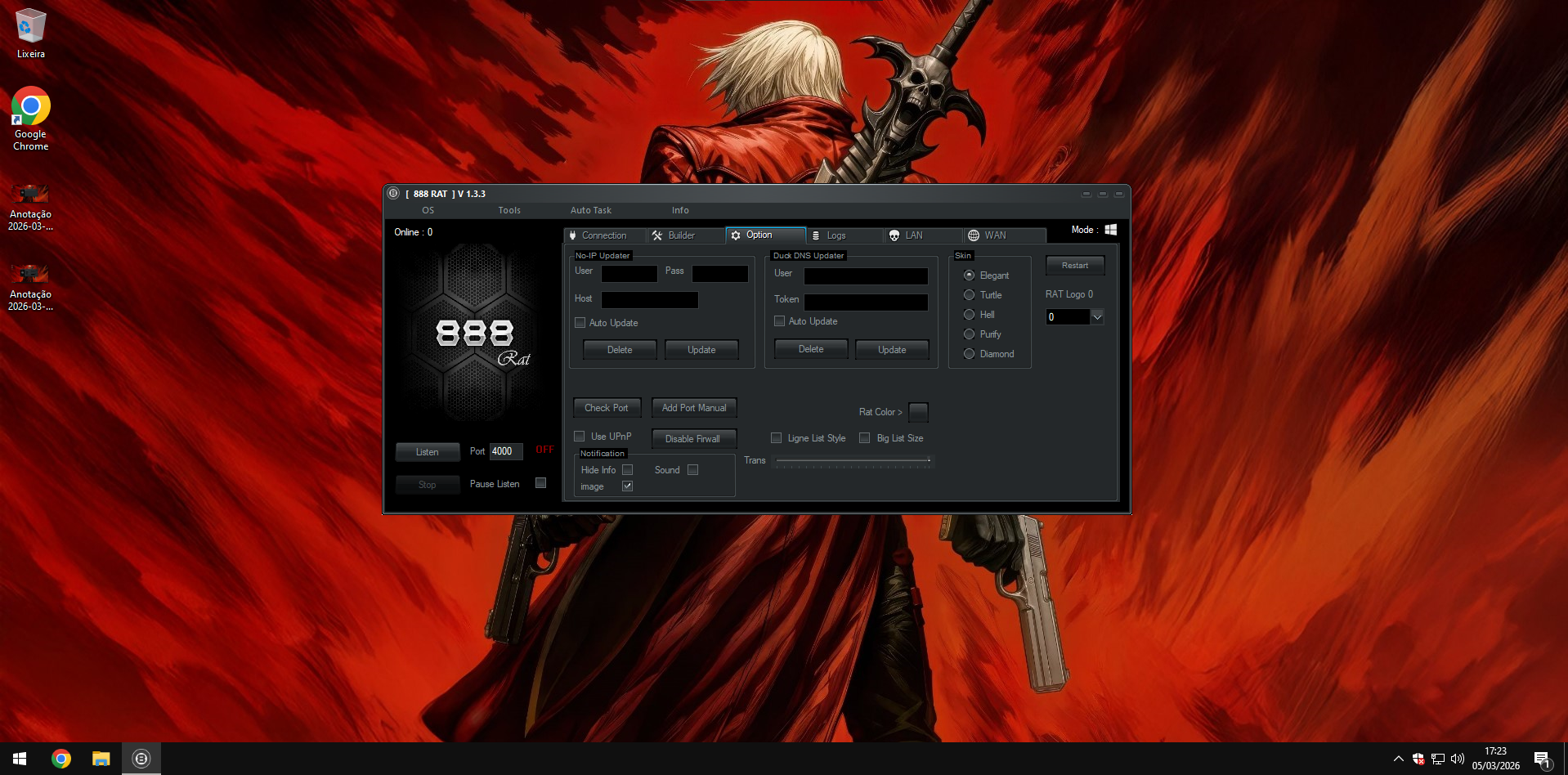Toggle the Pause Listen checkbox
Screen dimensions: 1568x775
click(541, 483)
